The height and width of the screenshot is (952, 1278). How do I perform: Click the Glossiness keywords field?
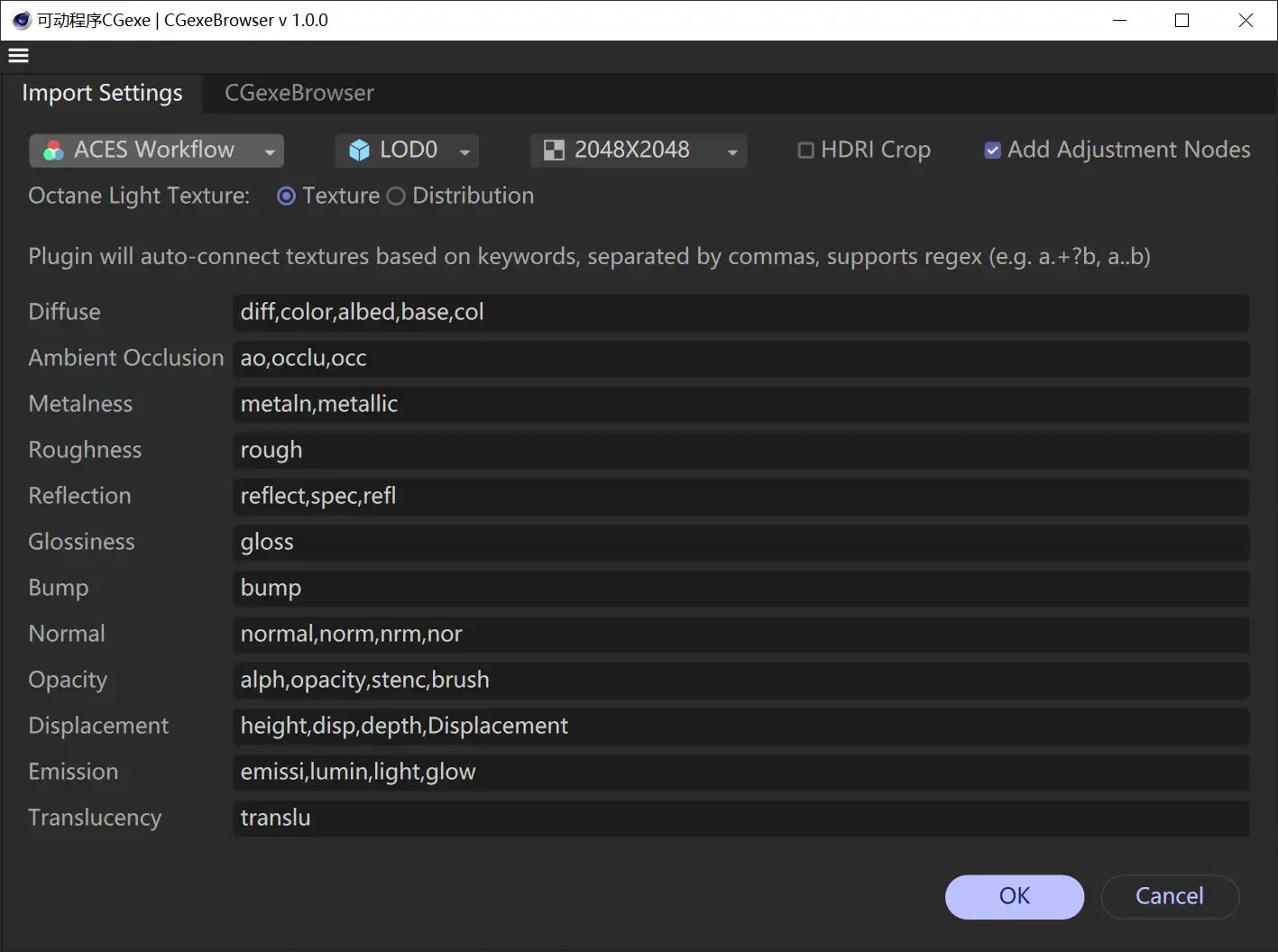point(740,542)
